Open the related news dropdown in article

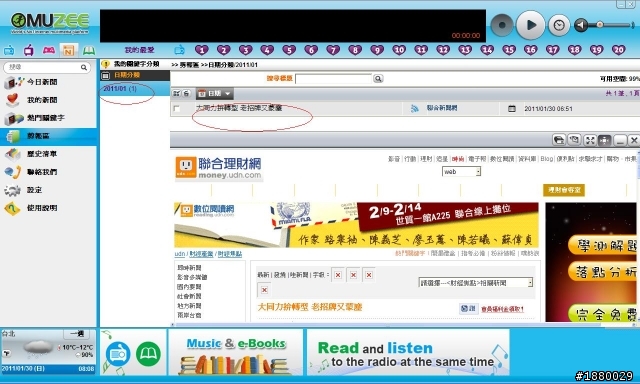pos(476,283)
